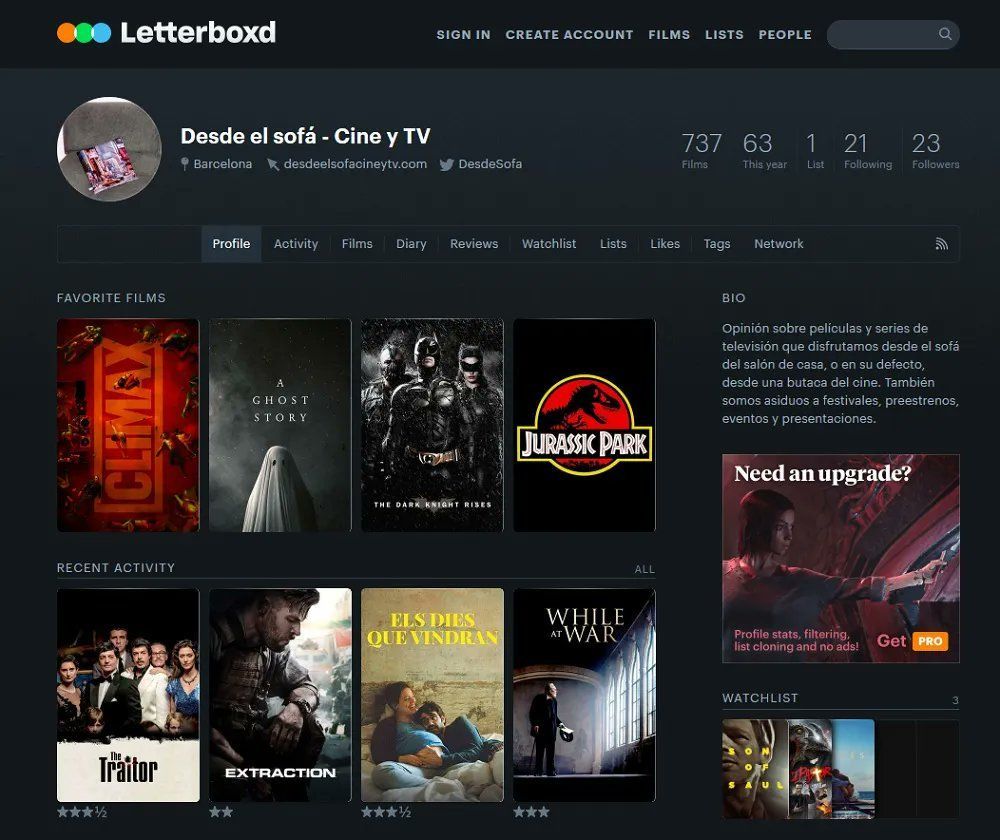The image size is (1000, 840).
Task: Subscribe using the RSS feed icon
Action: [941, 243]
